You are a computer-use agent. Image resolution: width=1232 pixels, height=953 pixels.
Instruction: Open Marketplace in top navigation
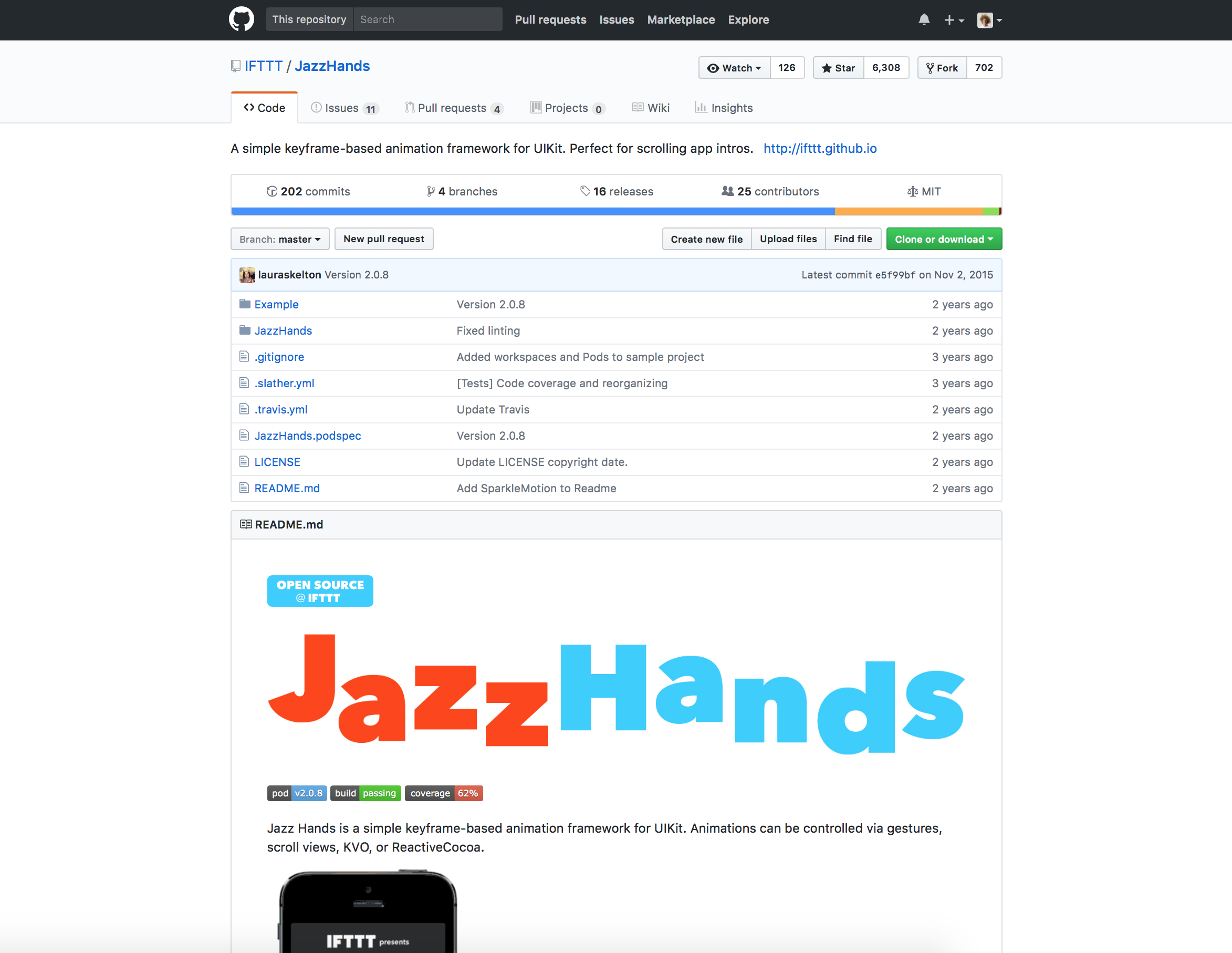click(x=681, y=20)
